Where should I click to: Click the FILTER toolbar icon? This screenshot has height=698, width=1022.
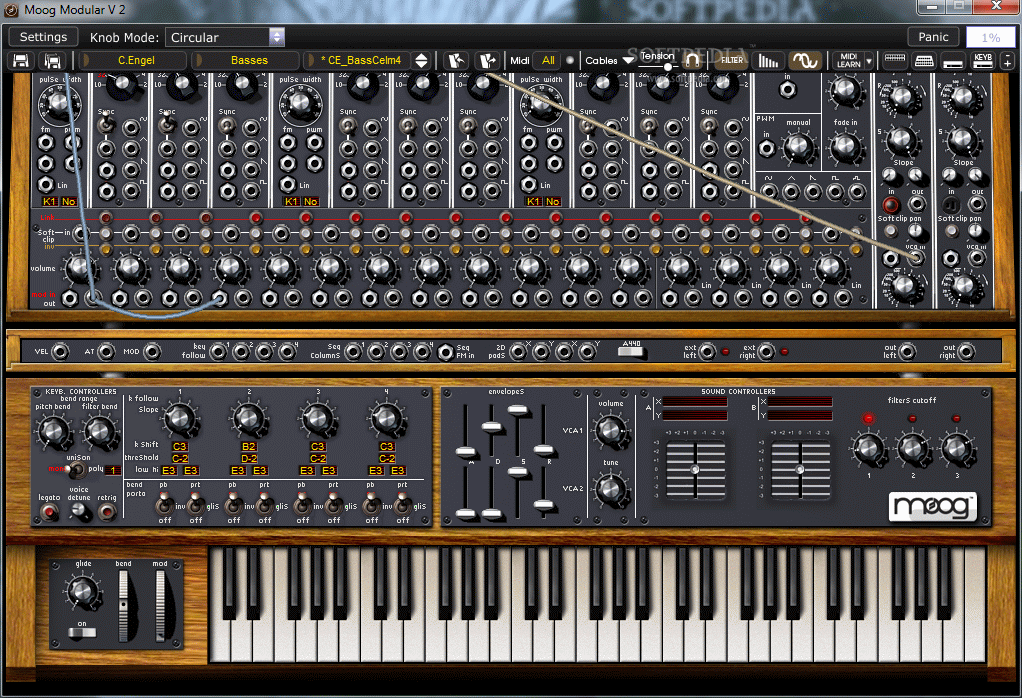pyautogui.click(x=732, y=60)
